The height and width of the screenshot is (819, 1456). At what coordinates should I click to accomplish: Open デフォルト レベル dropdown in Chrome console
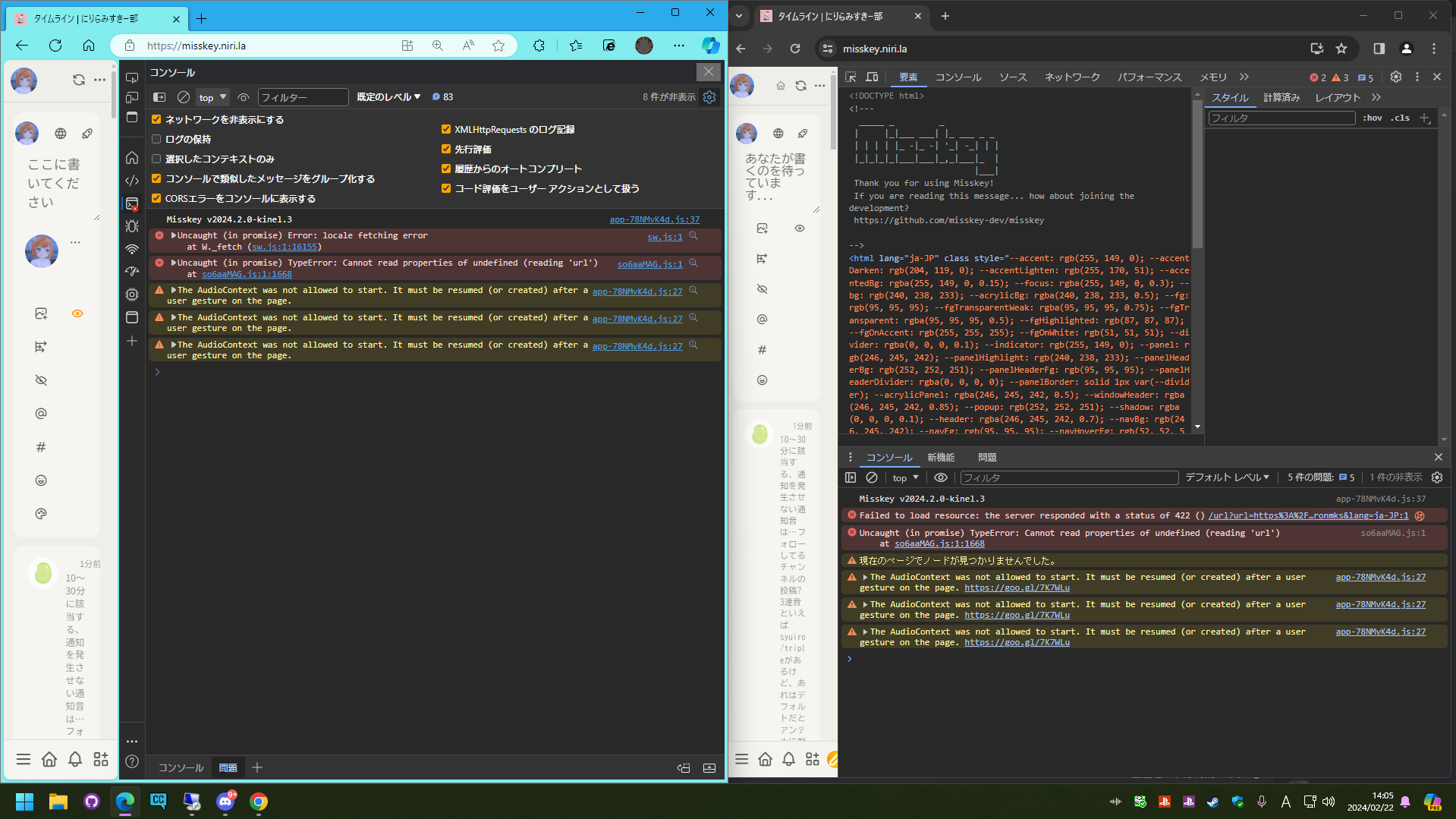pos(1227,477)
